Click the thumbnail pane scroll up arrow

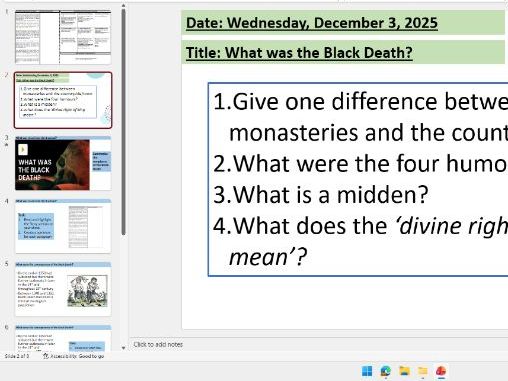pyautogui.click(x=123, y=6)
